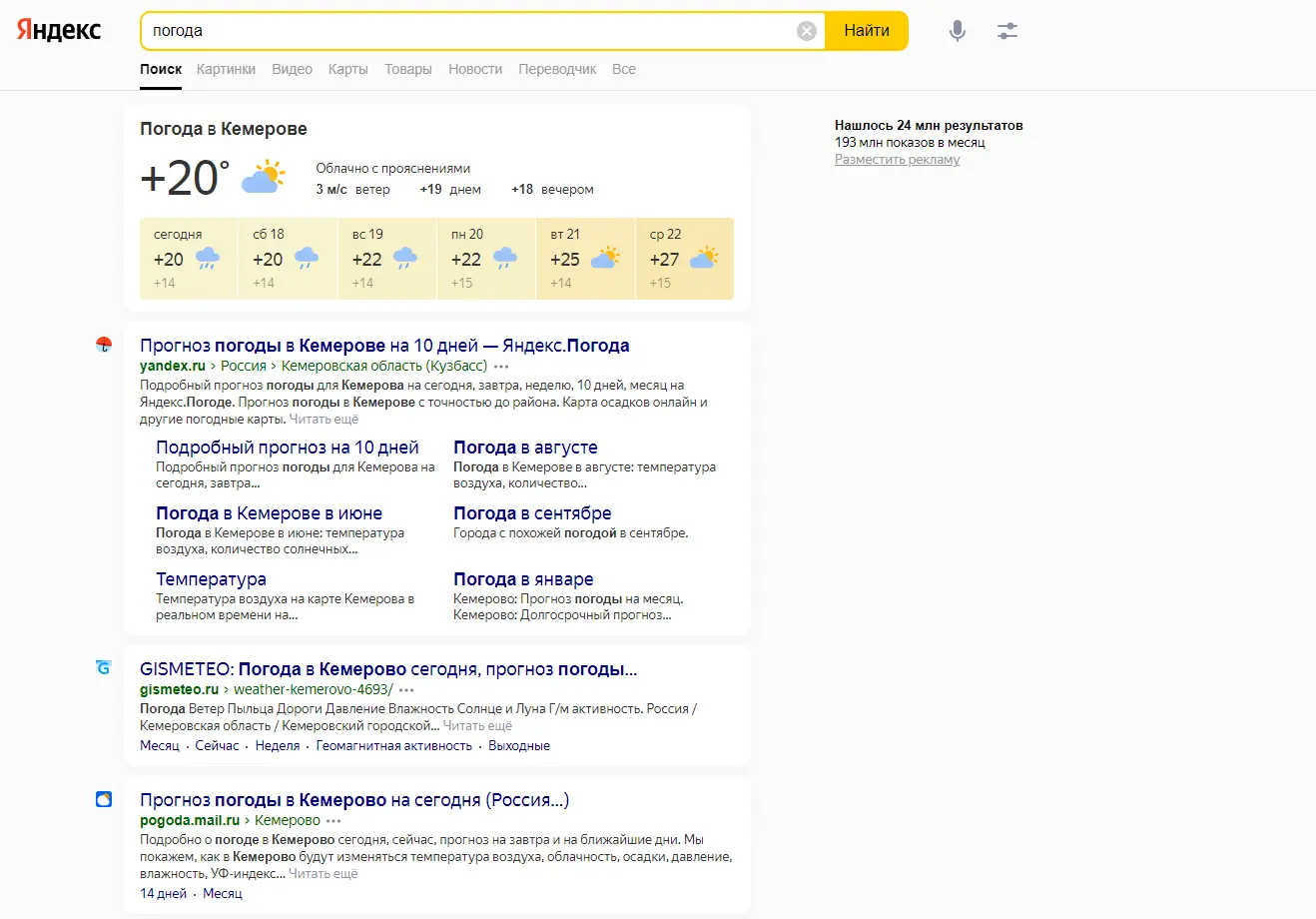Switch to the Новости tab
The width and height of the screenshot is (1316, 919).
click(x=475, y=69)
